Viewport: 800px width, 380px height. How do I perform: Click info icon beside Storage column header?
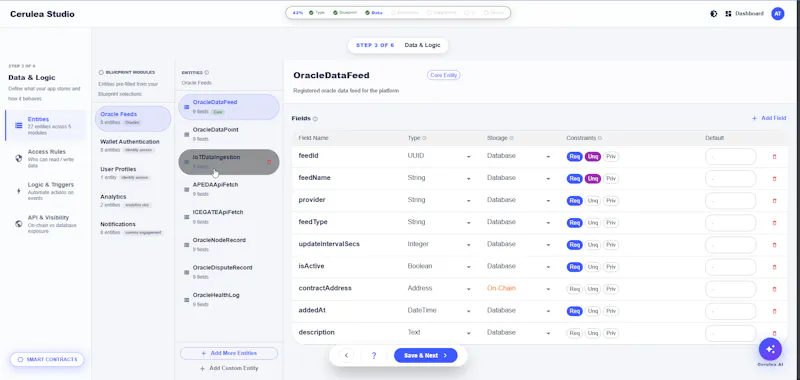pyautogui.click(x=512, y=138)
